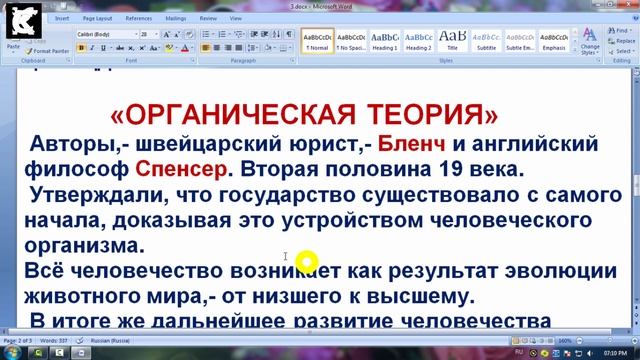Apply the Heading 1 style
The height and width of the screenshot is (360, 640).
pos(385,41)
